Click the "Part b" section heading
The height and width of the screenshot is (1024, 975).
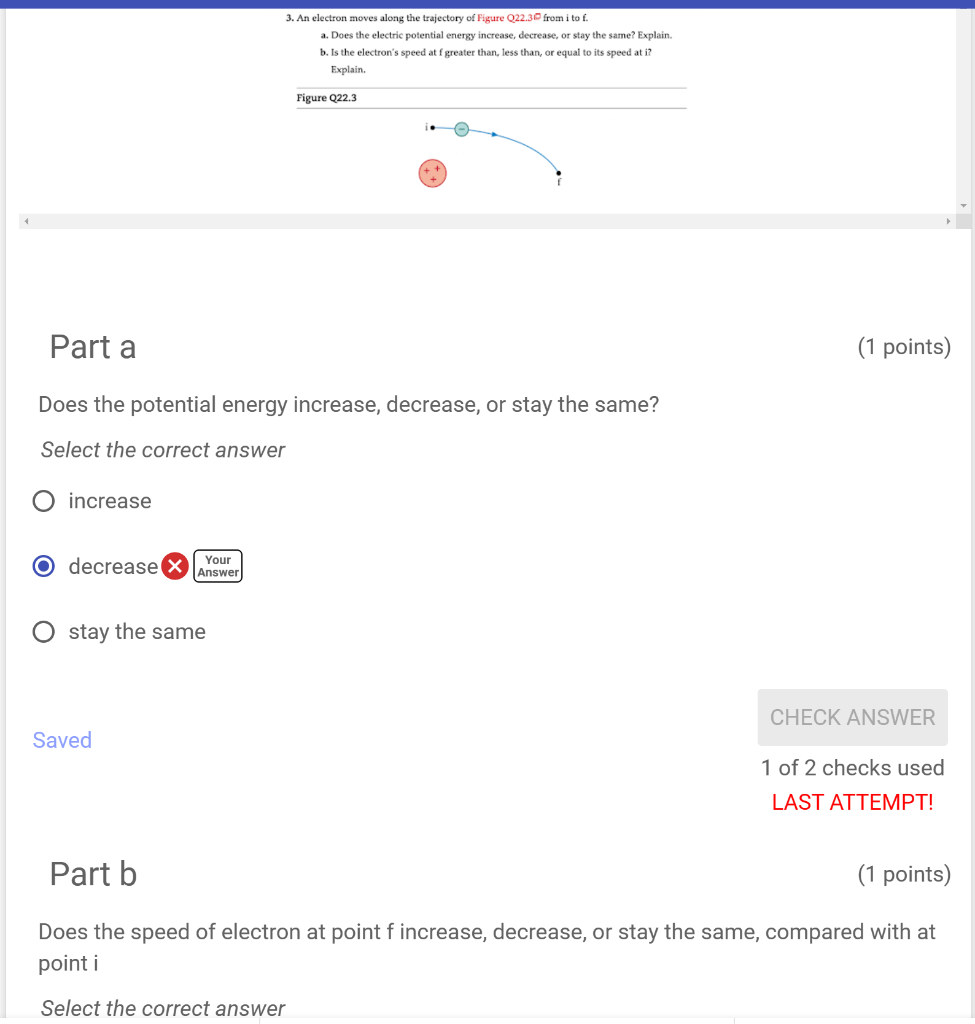[92, 874]
